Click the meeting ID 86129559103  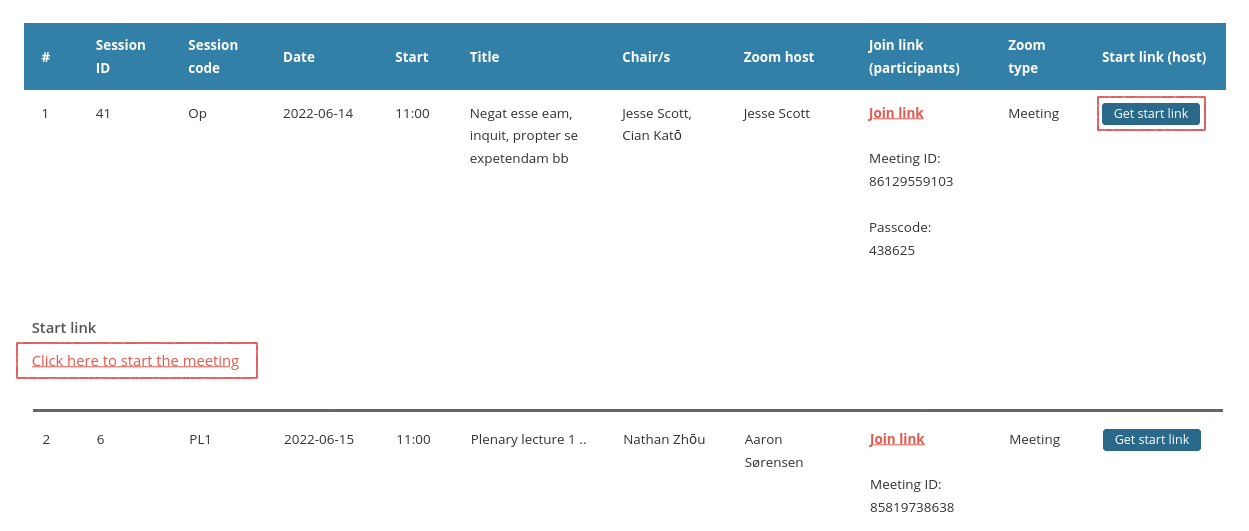point(910,182)
